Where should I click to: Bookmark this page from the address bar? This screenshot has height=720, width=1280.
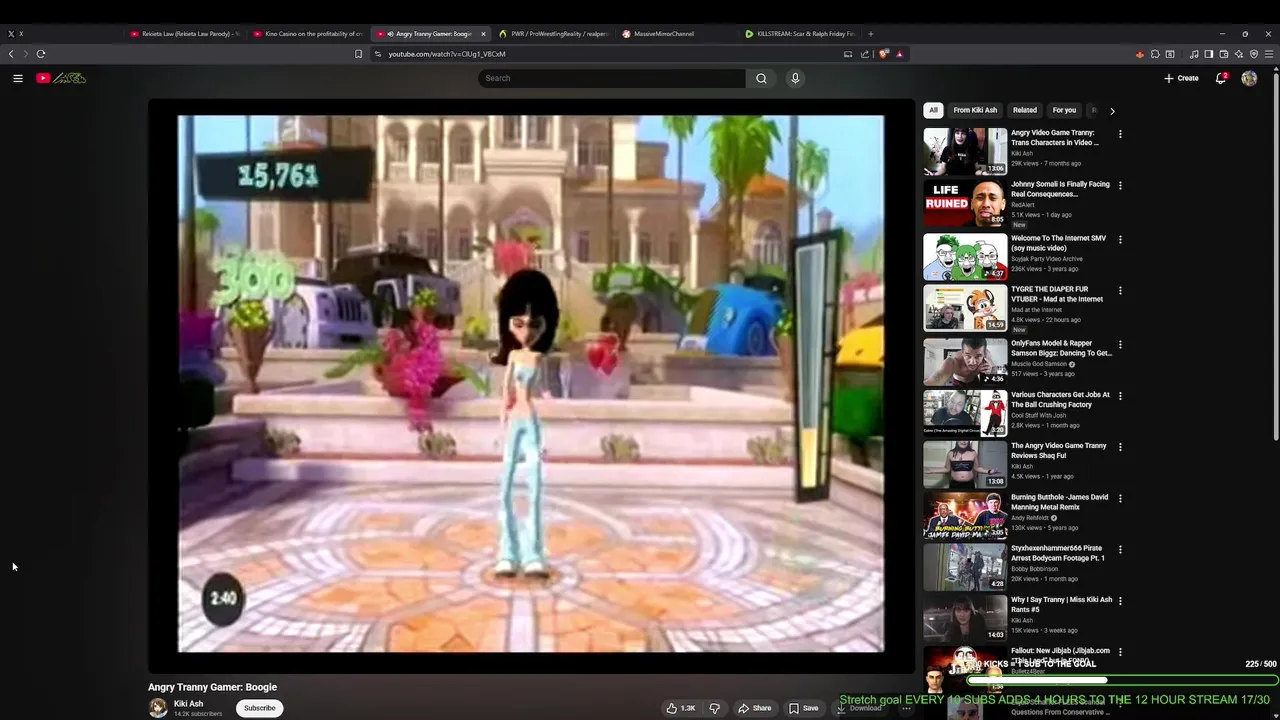(x=359, y=54)
